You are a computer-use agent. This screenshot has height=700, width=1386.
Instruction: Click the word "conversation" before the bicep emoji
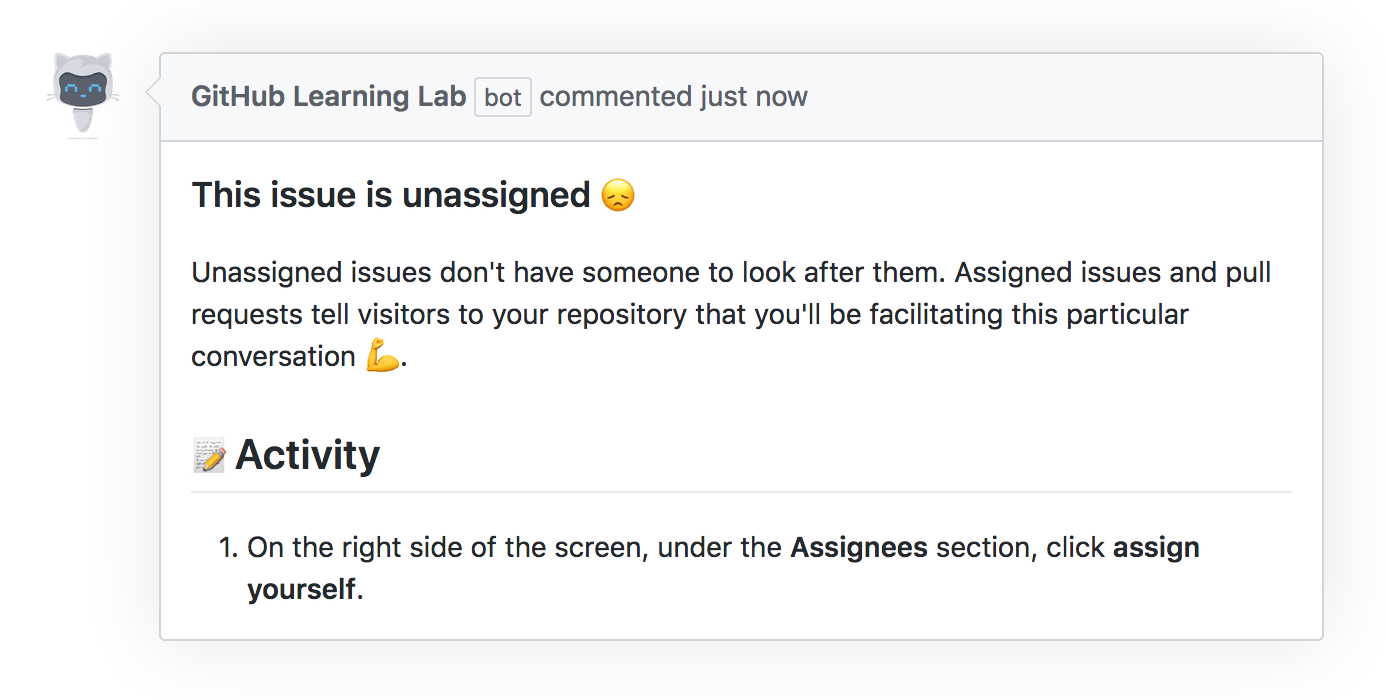point(273,357)
